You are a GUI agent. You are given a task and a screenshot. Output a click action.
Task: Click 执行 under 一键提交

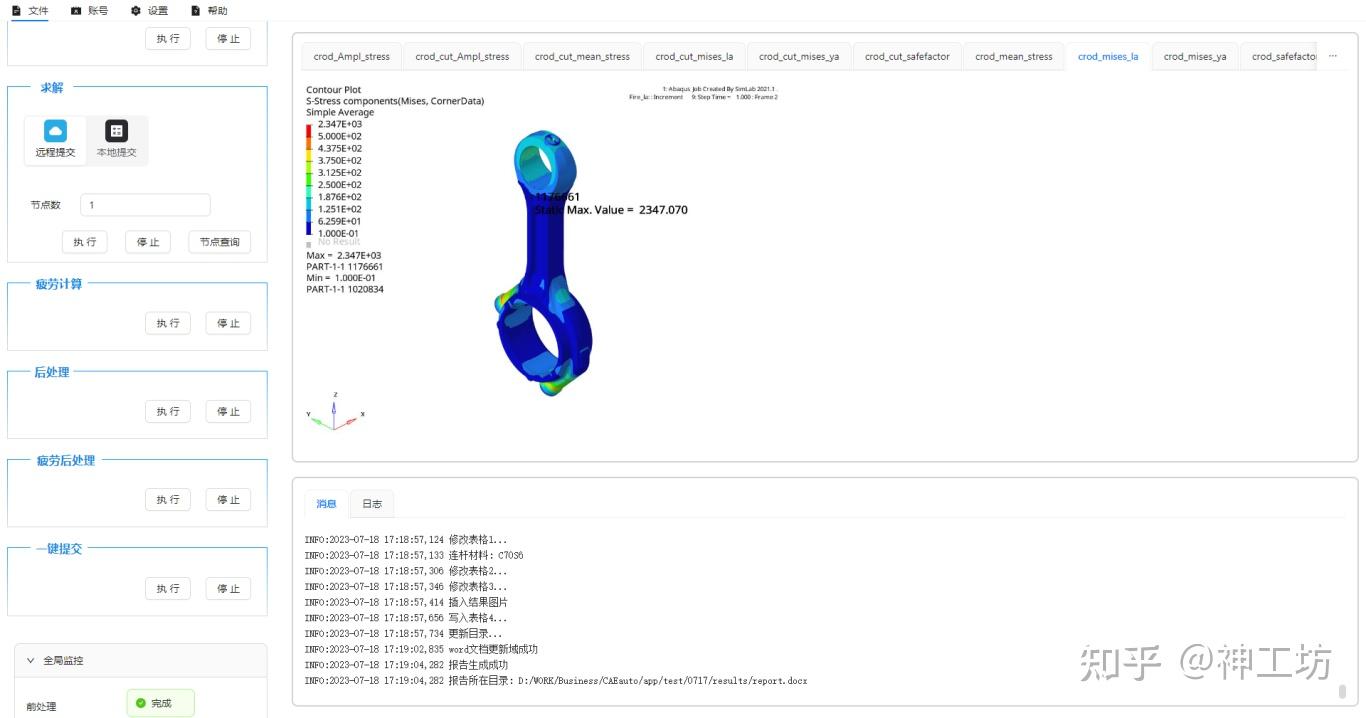pyautogui.click(x=168, y=588)
